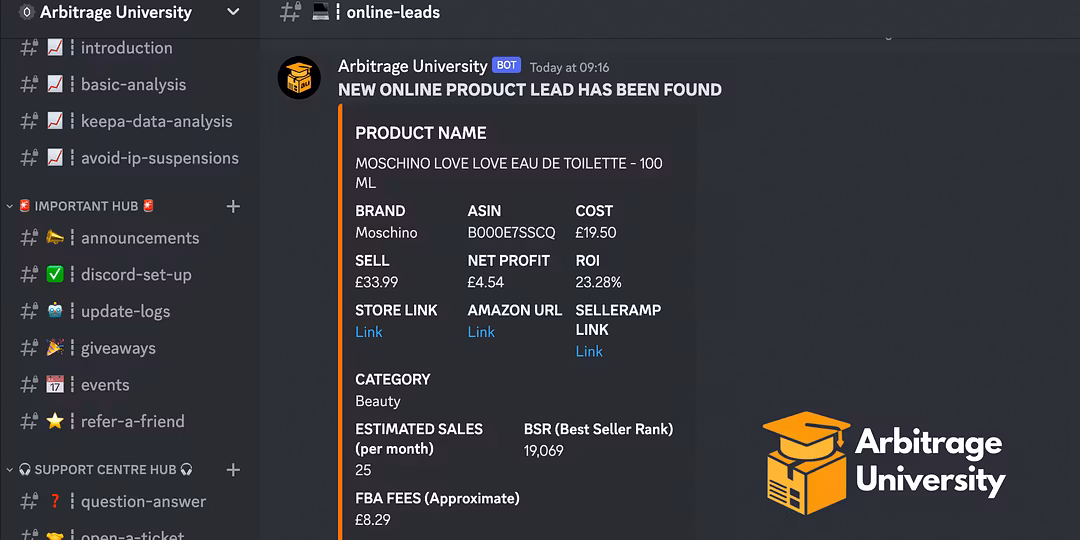Open the SELLERAMP LINK hyperlink
Viewport: 1080px width, 540px height.
pyautogui.click(x=589, y=351)
